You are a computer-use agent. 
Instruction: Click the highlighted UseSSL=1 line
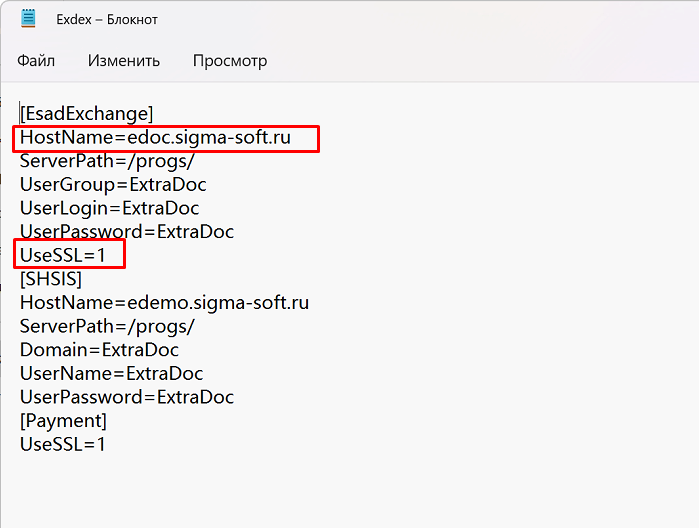63,256
